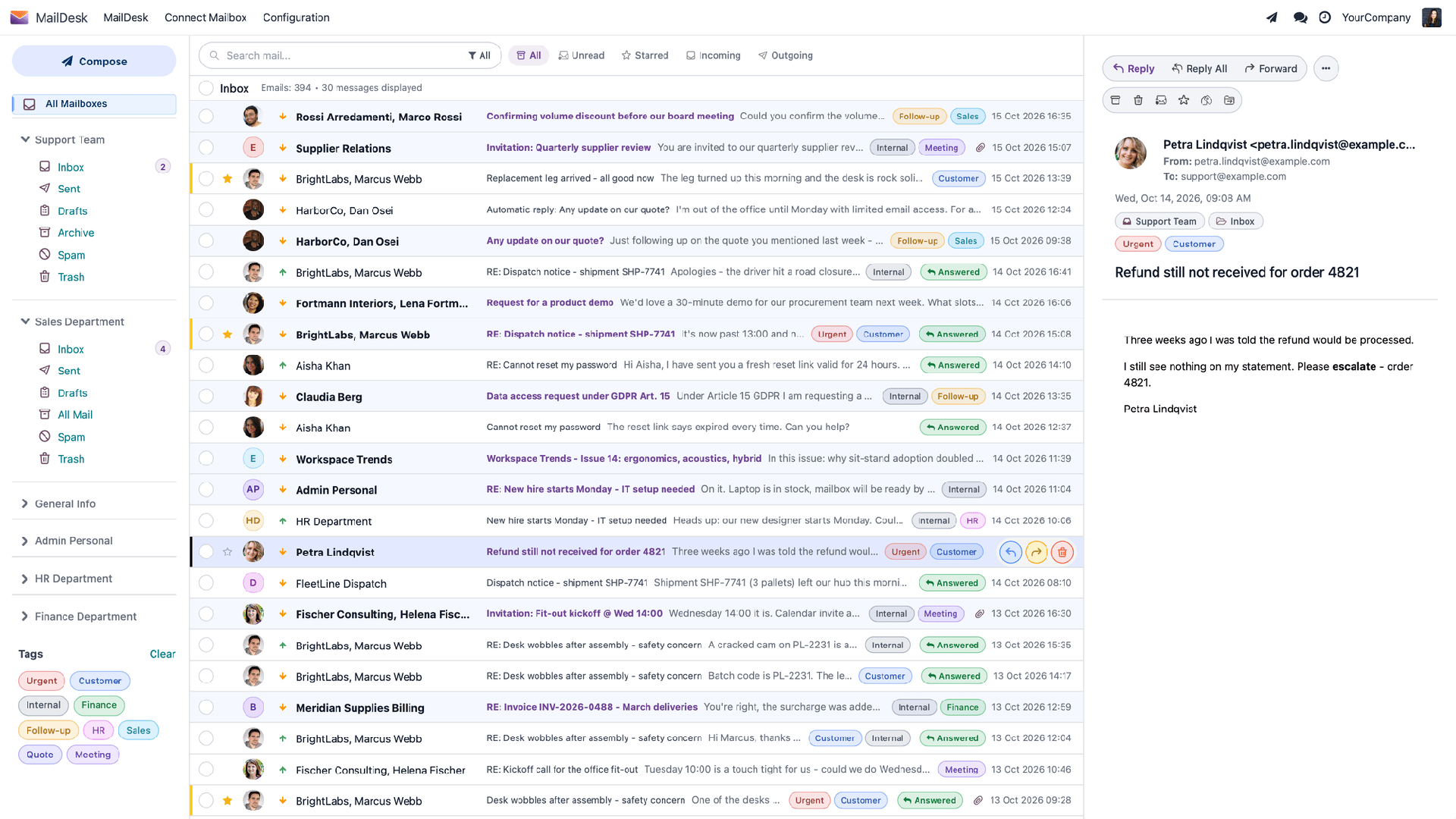The height and width of the screenshot is (819, 1456).
Task: Expand the Finance Department mailbox group
Action: tap(25, 617)
